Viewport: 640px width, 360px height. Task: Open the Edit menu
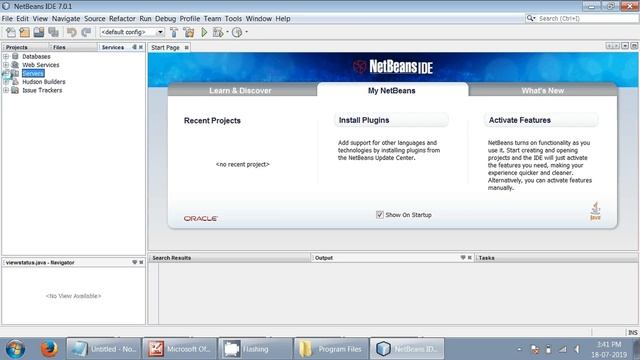coord(22,19)
